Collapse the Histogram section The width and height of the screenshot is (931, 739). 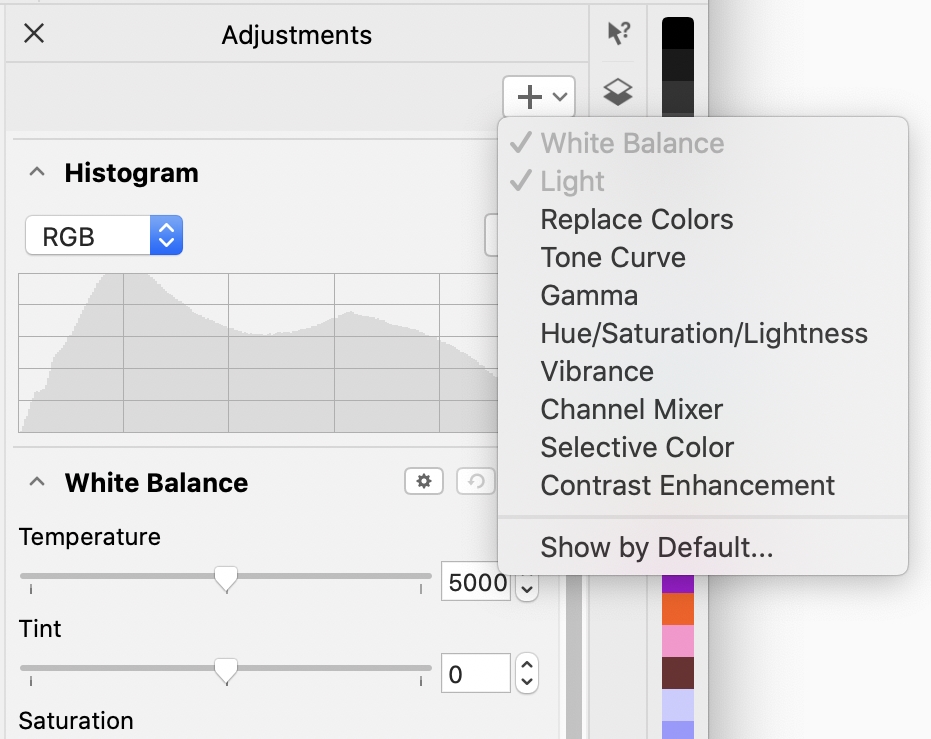pyautogui.click(x=37, y=173)
